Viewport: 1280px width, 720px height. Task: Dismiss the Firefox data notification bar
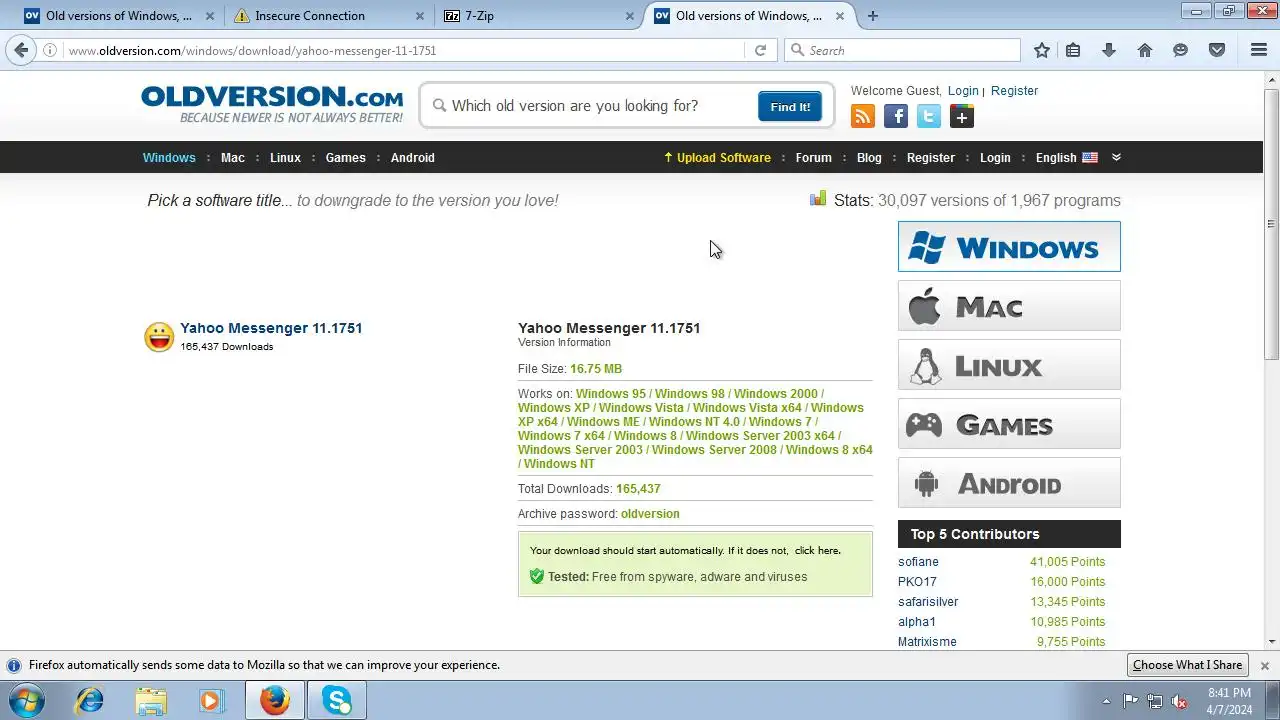click(1264, 665)
